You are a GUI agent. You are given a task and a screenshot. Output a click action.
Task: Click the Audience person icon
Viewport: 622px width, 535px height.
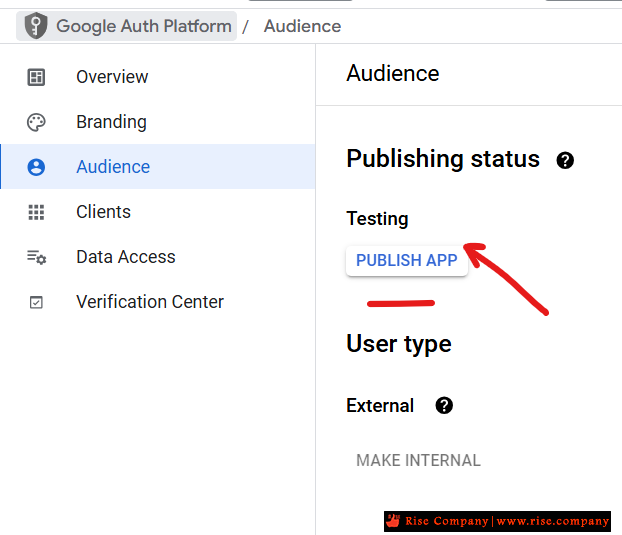tap(36, 167)
